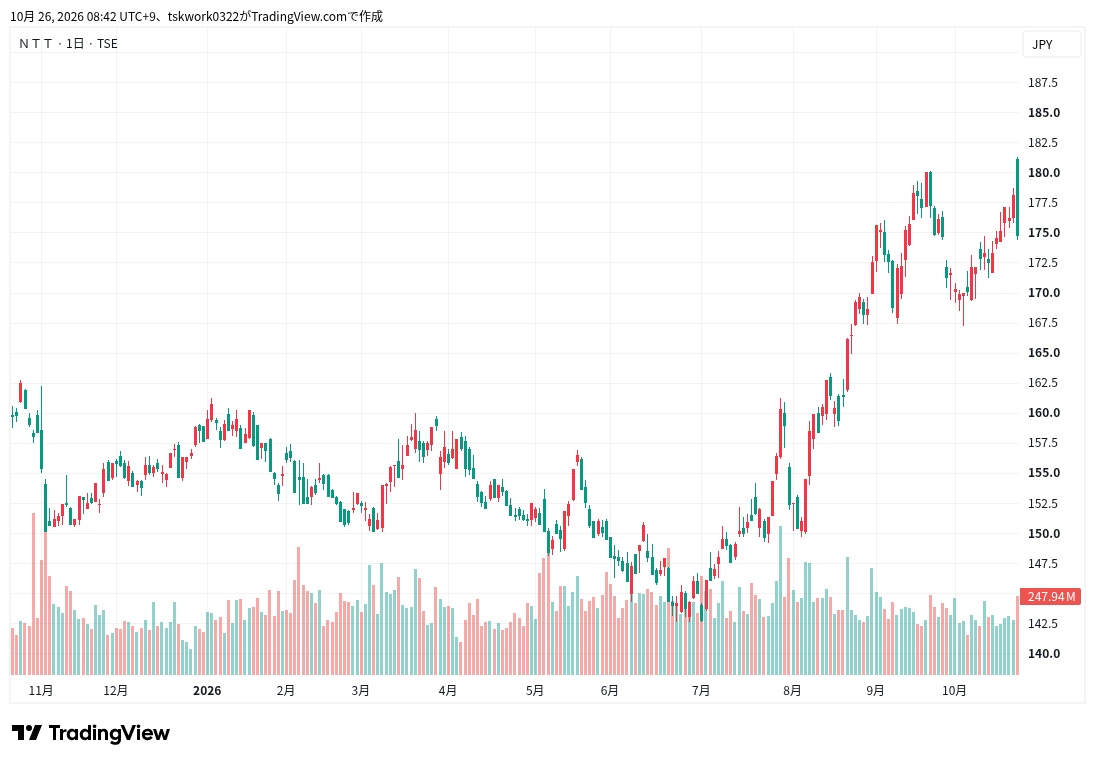This screenshot has width=1095, height=763.
Task: Select the 140.0 price level label
Action: pos(1043,653)
